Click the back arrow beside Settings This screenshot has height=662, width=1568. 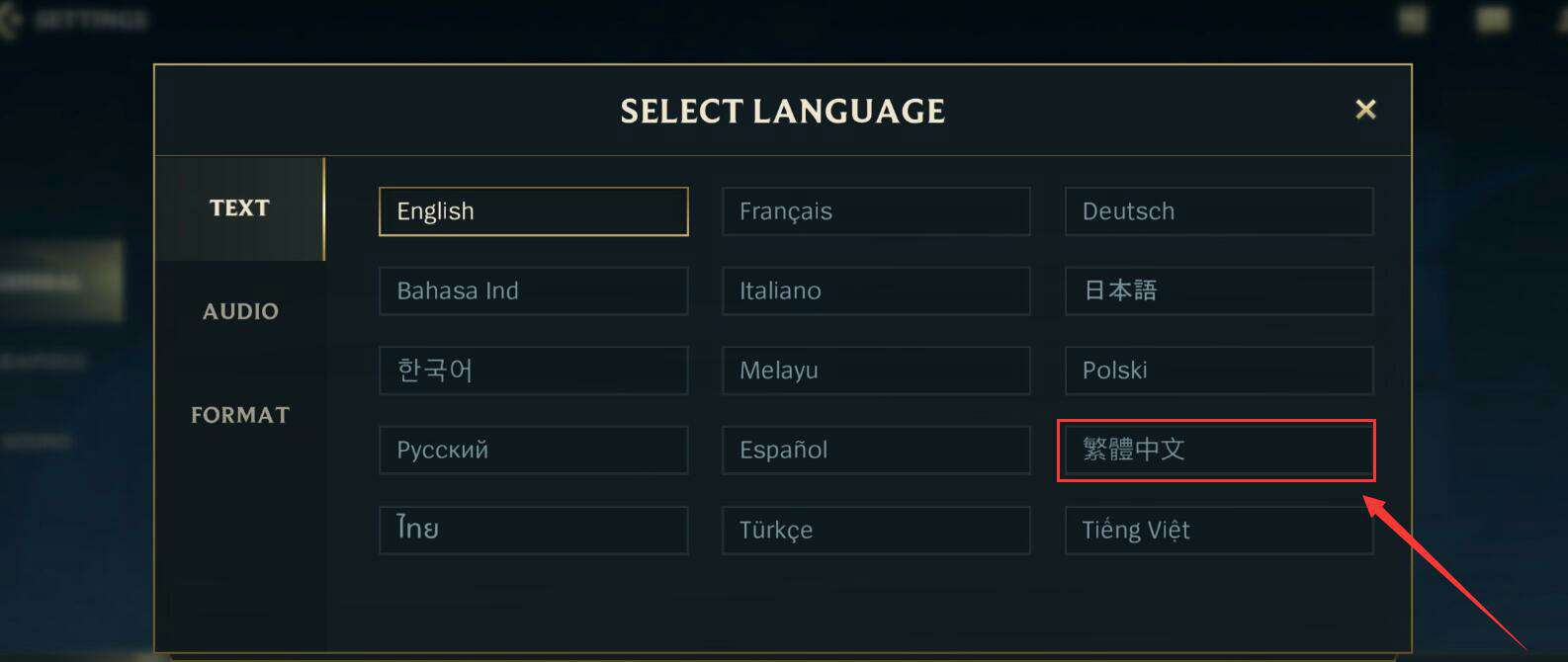(x=10, y=20)
